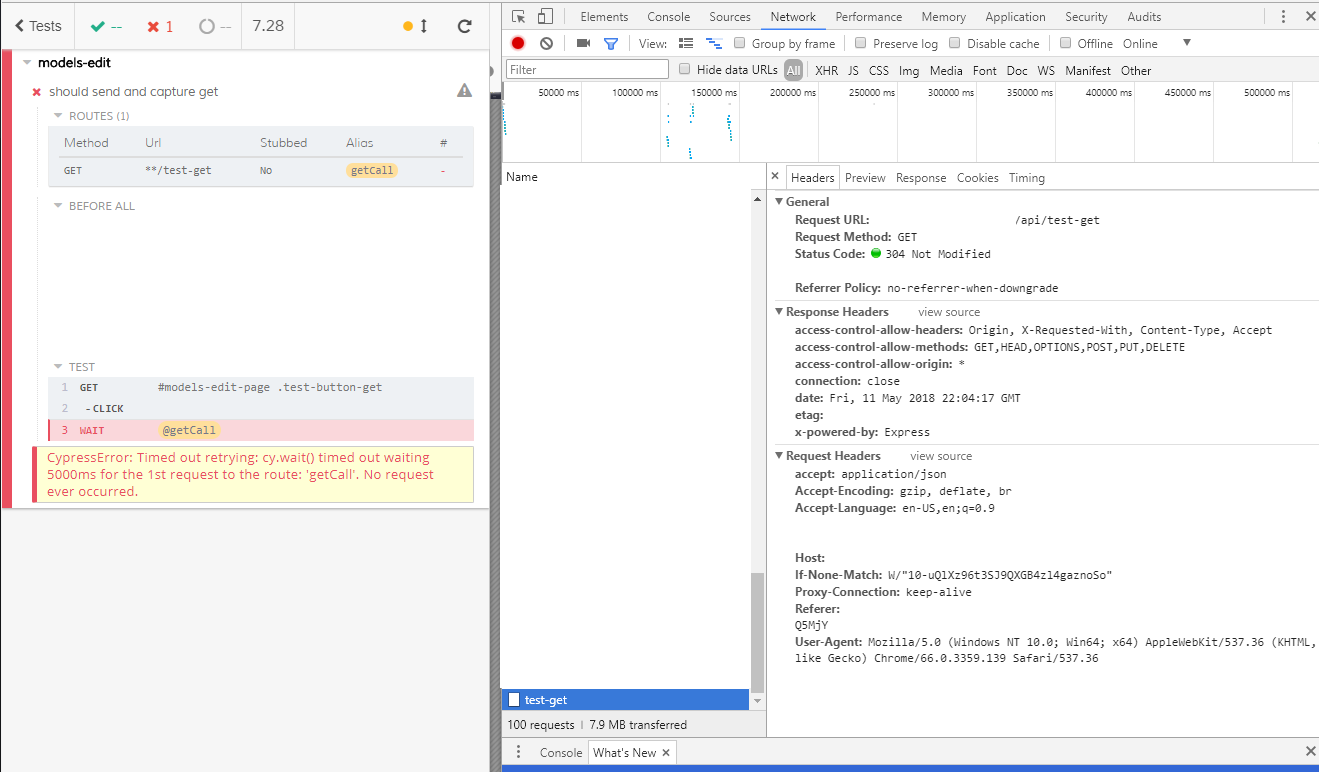Stop recording network log with red record icon
This screenshot has height=772, width=1319.
(x=517, y=43)
